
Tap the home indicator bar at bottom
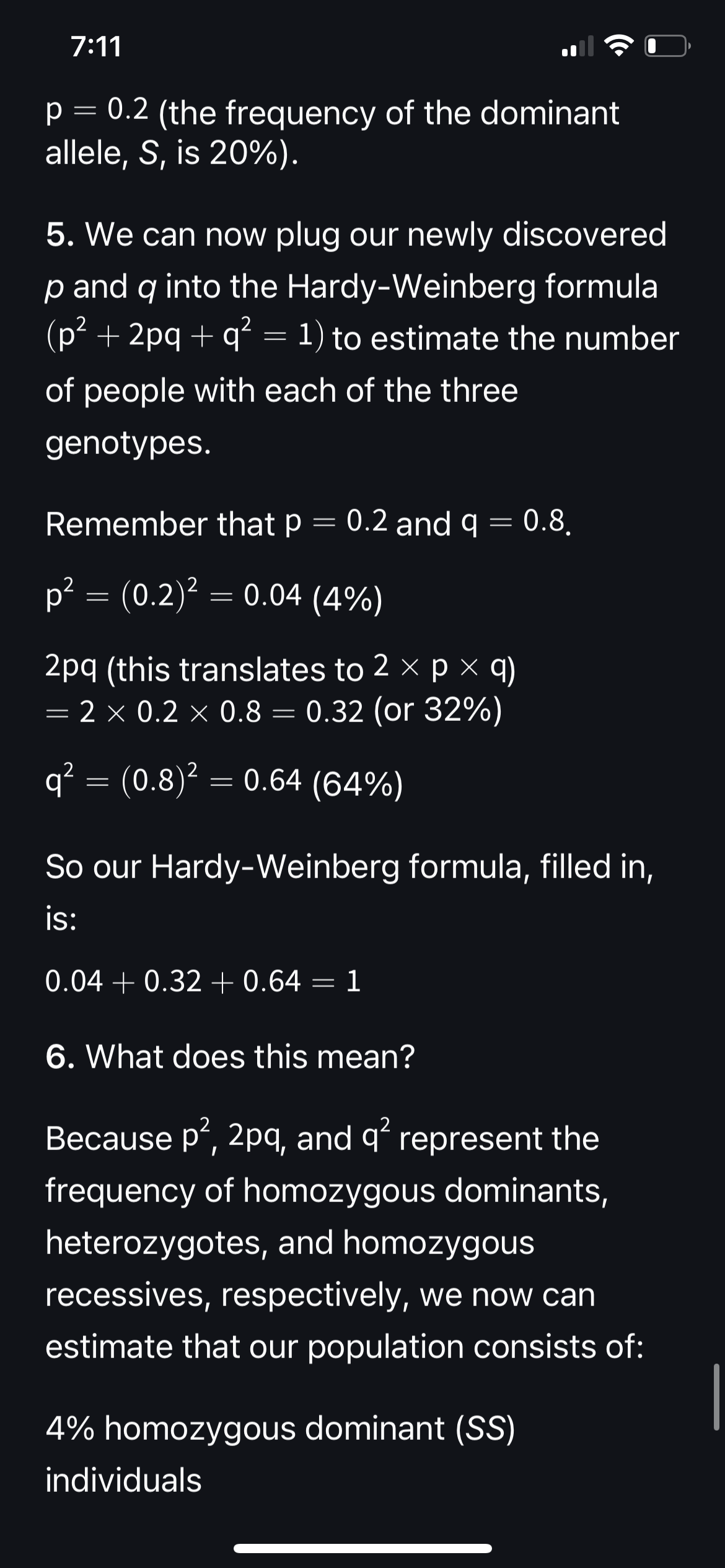362,1548
